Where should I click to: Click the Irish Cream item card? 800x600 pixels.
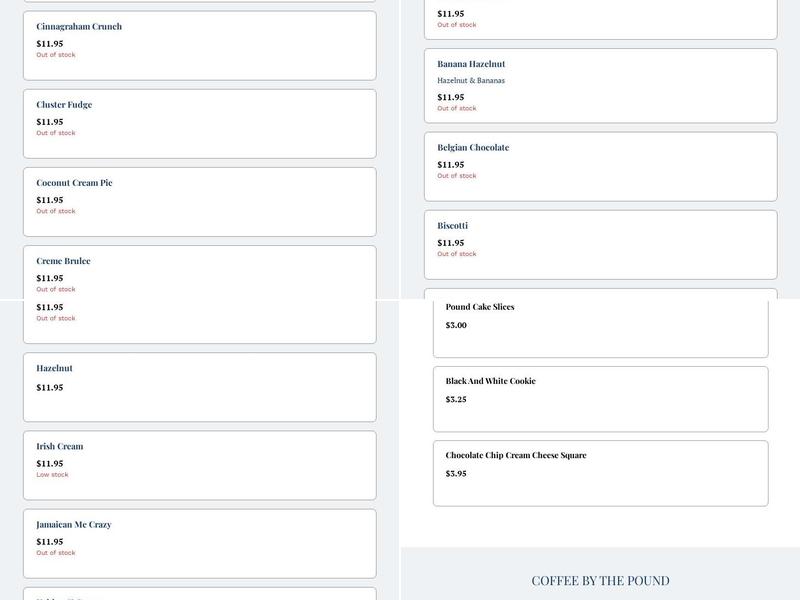click(x=199, y=465)
